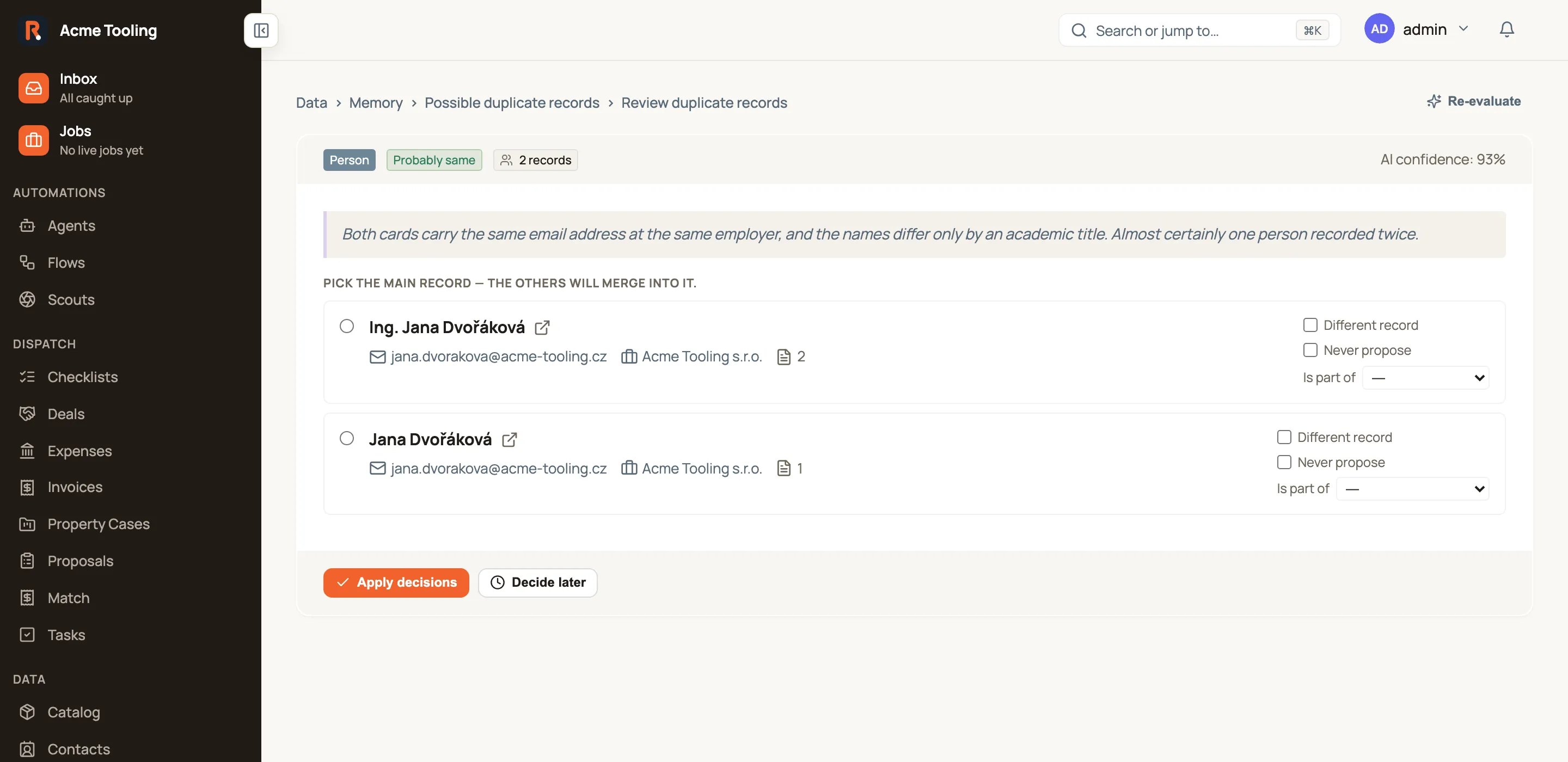
Task: Click the Scouts icon in sidebar
Action: coord(27,299)
